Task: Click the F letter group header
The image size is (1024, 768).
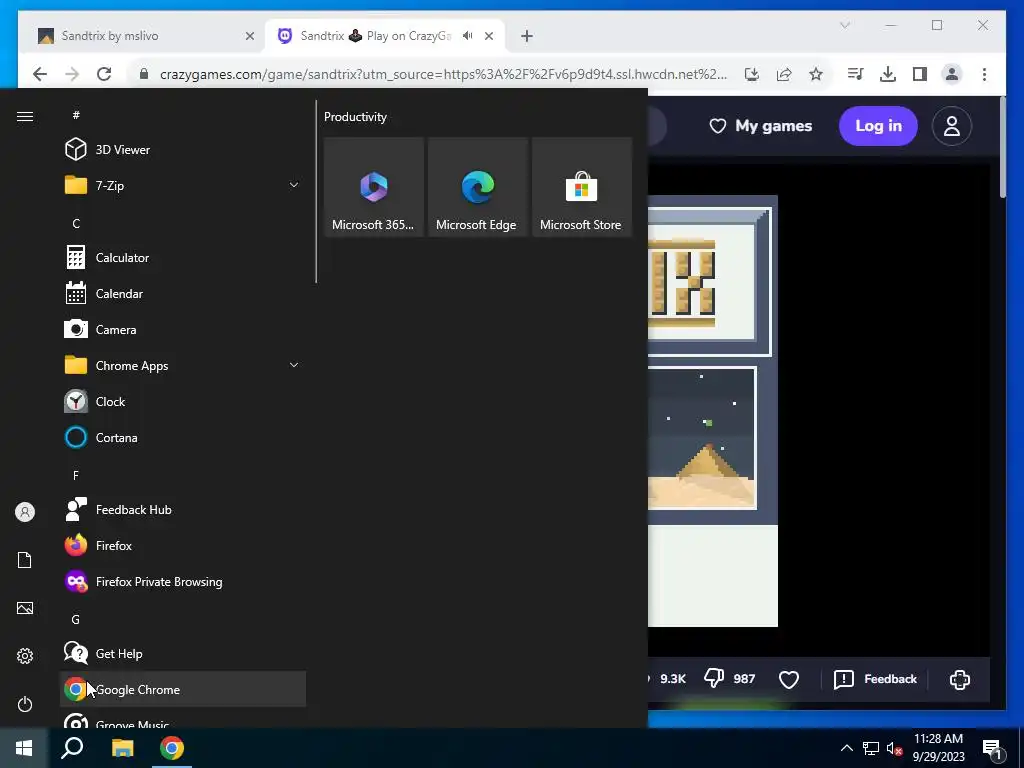Action: pos(76,475)
